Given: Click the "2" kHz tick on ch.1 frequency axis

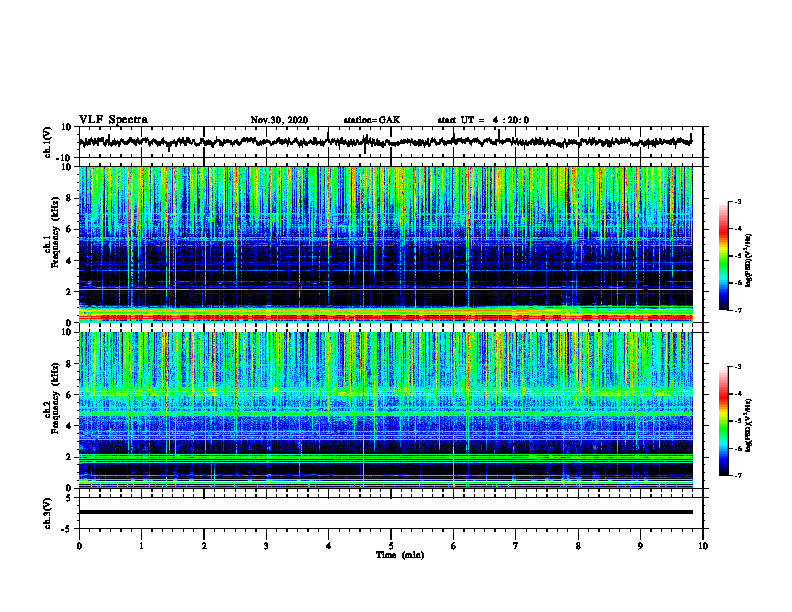Looking at the screenshot, I should click(70, 292).
